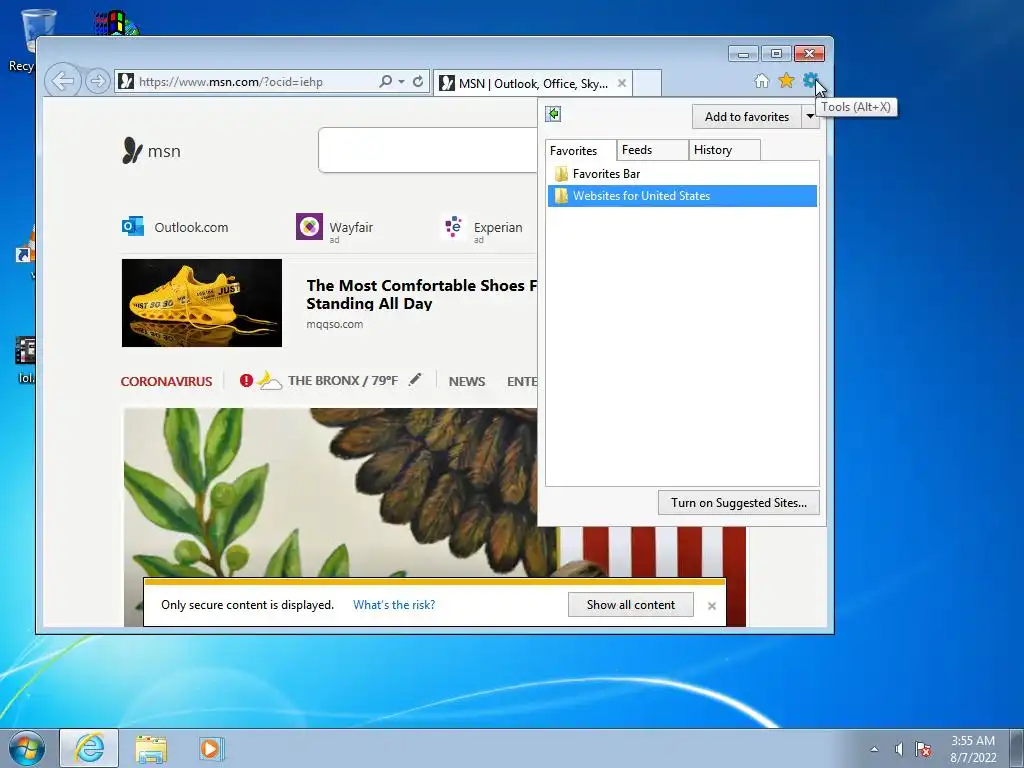The width and height of the screenshot is (1024, 768).
Task: Open THE BRONX / 79°F weather
Action: click(x=343, y=381)
